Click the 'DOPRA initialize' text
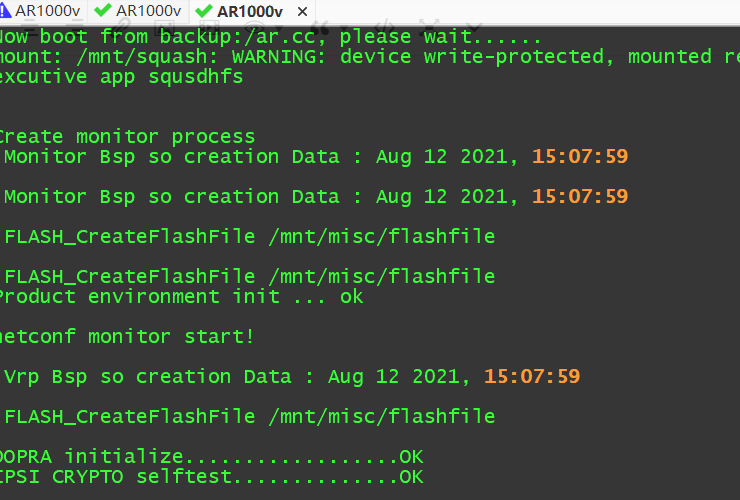The width and height of the screenshot is (740, 500). click(92, 457)
